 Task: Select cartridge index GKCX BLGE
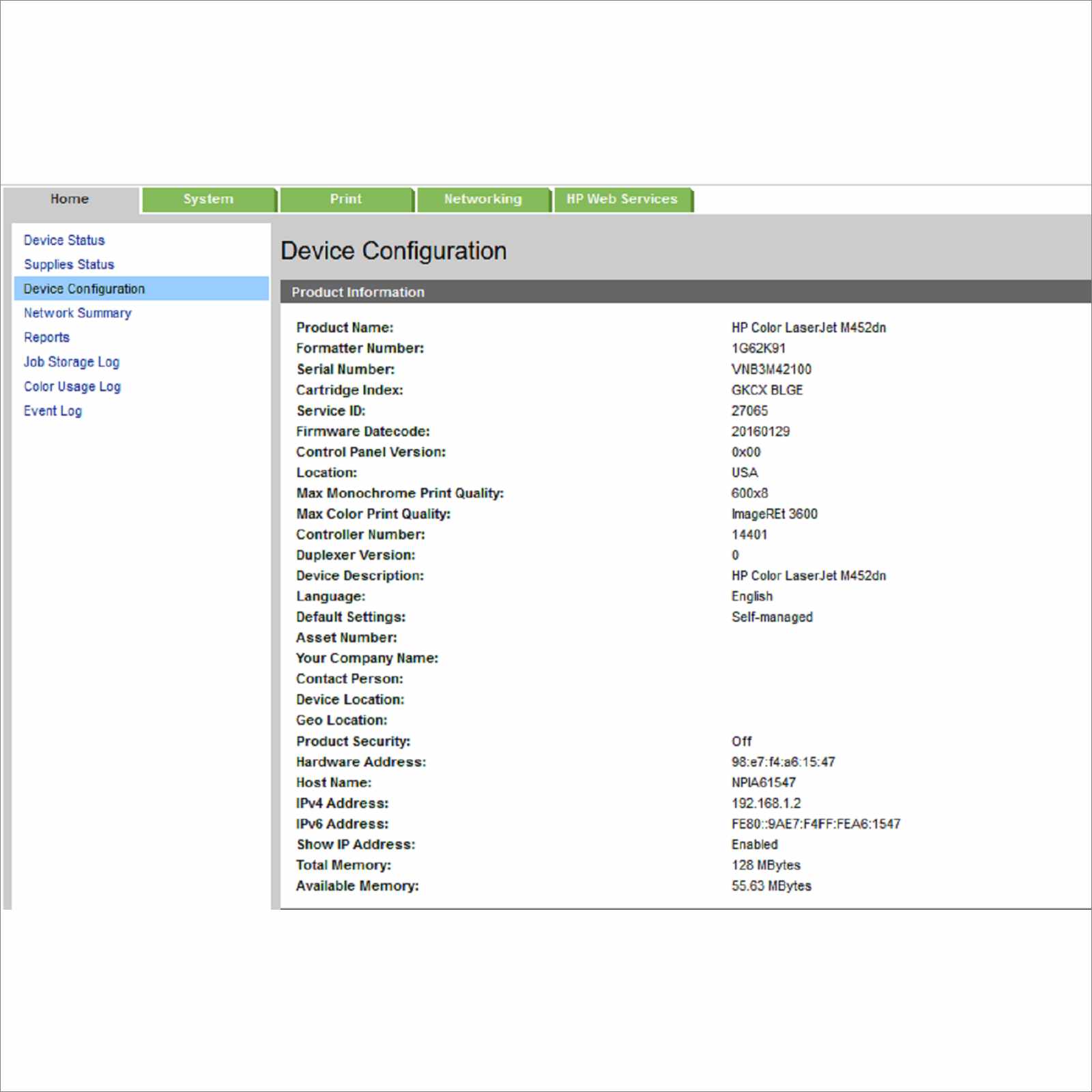tap(767, 390)
